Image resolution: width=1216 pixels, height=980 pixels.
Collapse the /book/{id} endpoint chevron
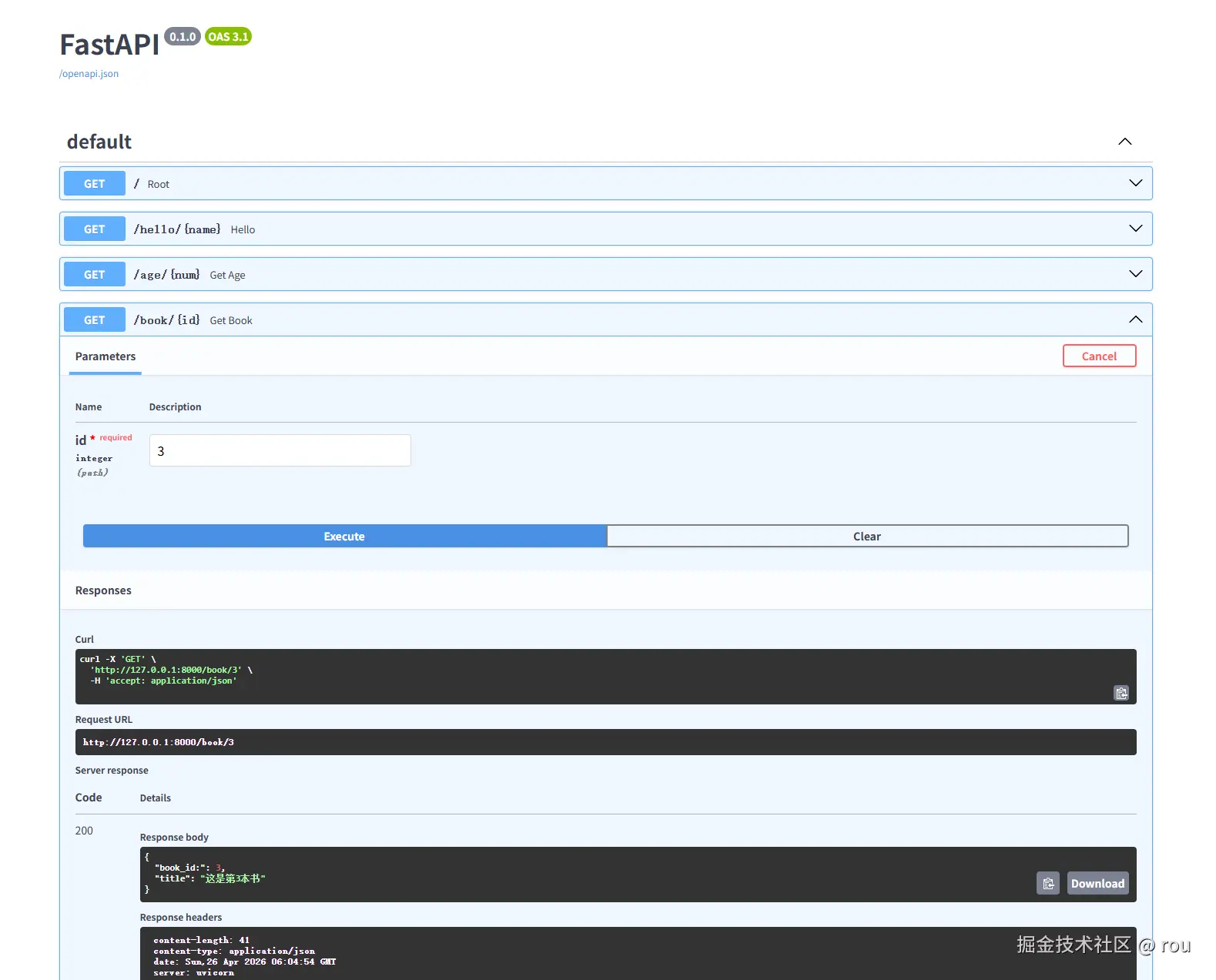point(1135,319)
